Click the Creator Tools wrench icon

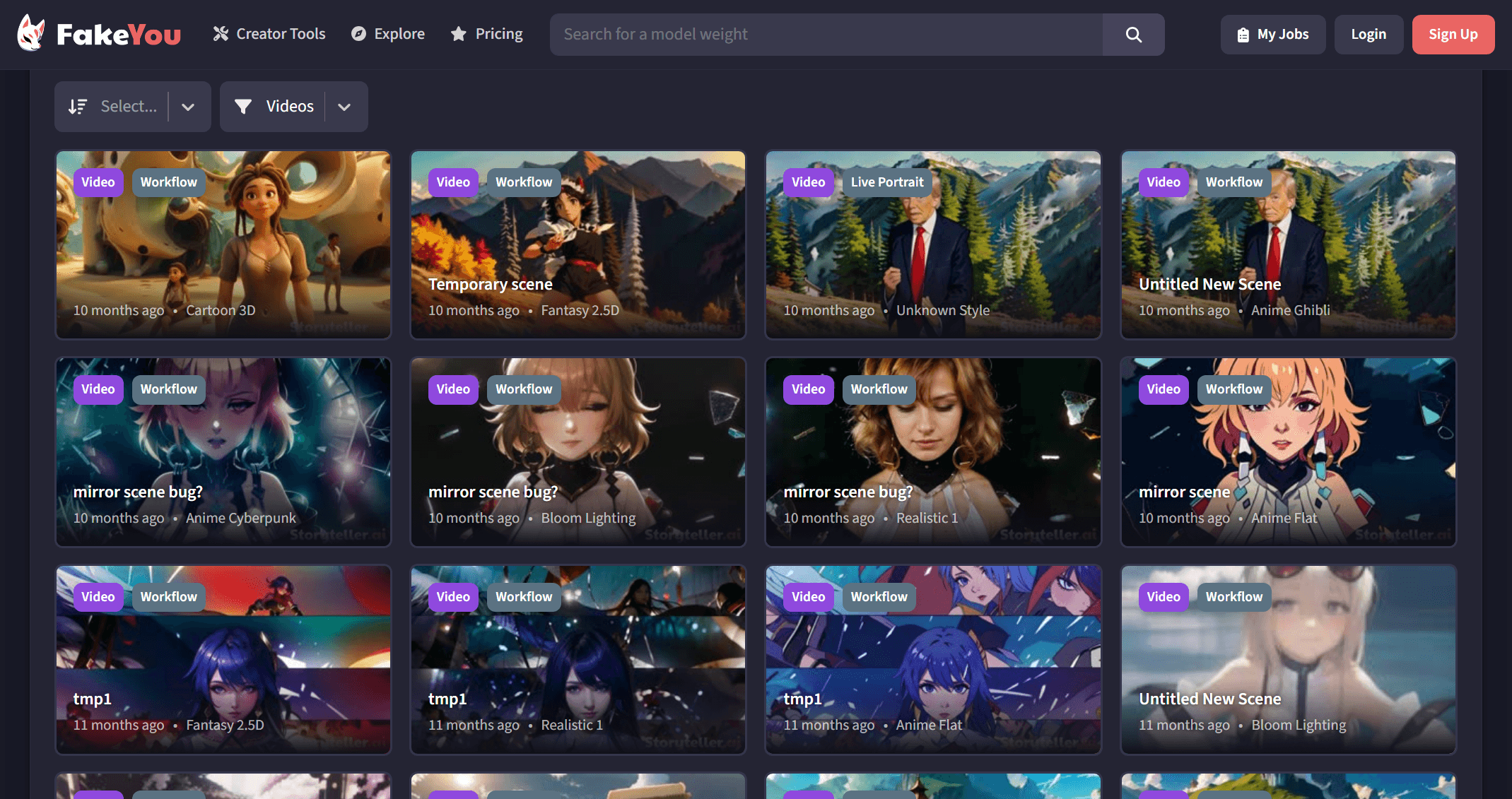(x=221, y=34)
